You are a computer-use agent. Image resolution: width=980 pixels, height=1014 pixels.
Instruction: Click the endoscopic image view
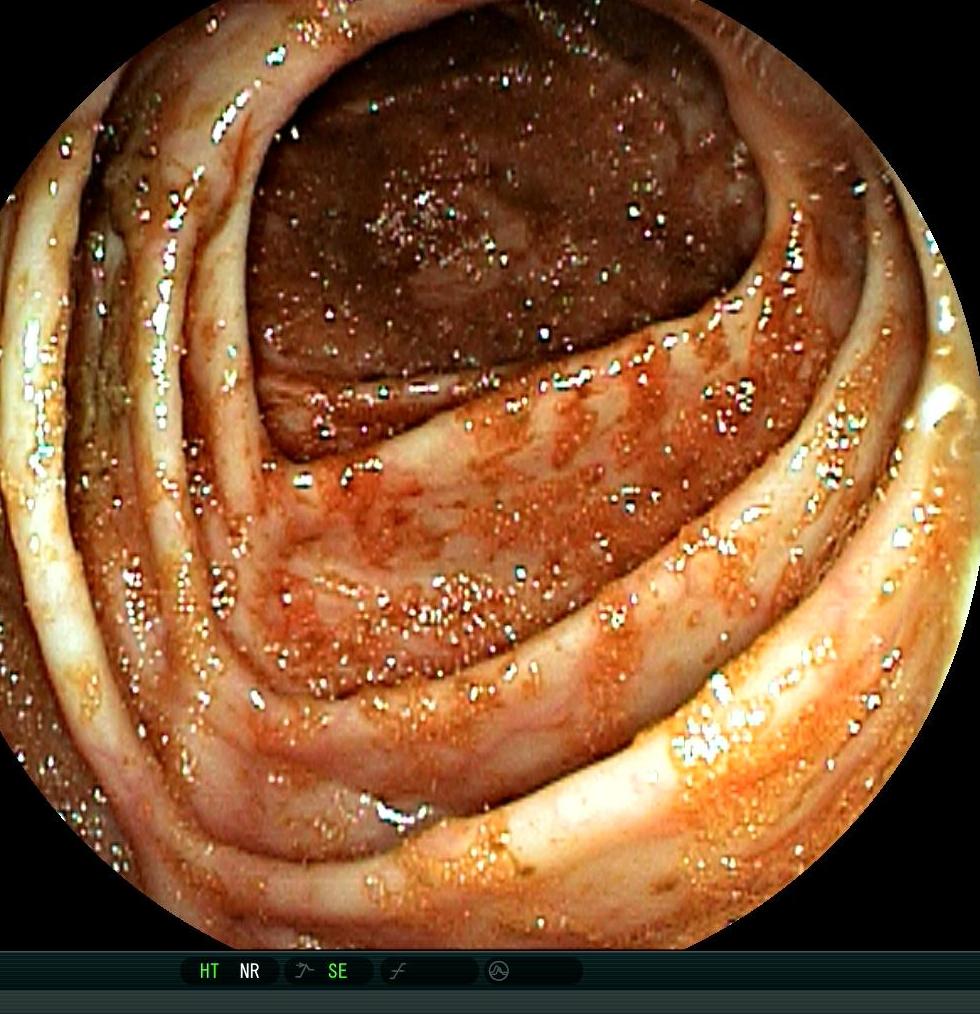[490, 474]
